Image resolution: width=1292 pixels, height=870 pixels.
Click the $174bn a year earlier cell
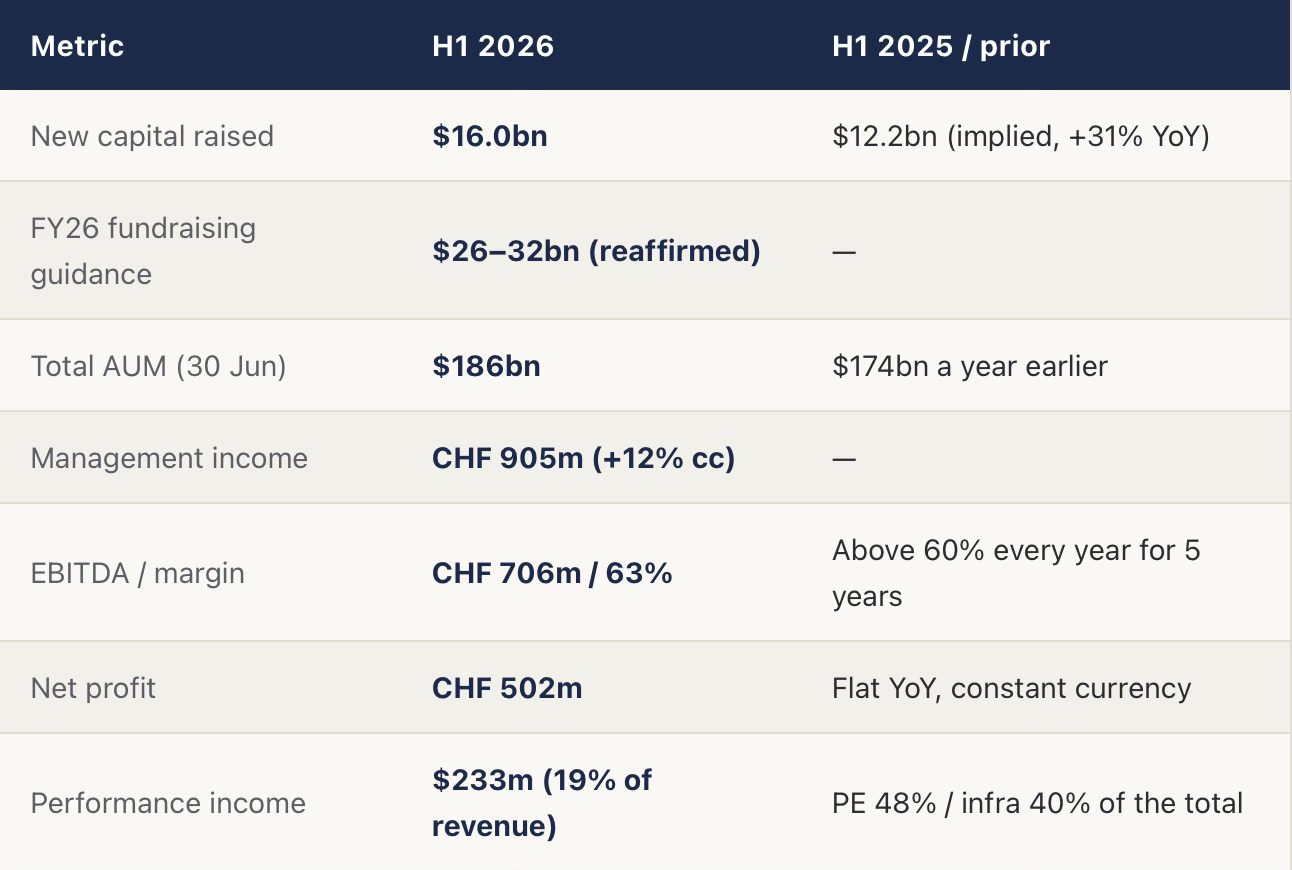click(970, 366)
